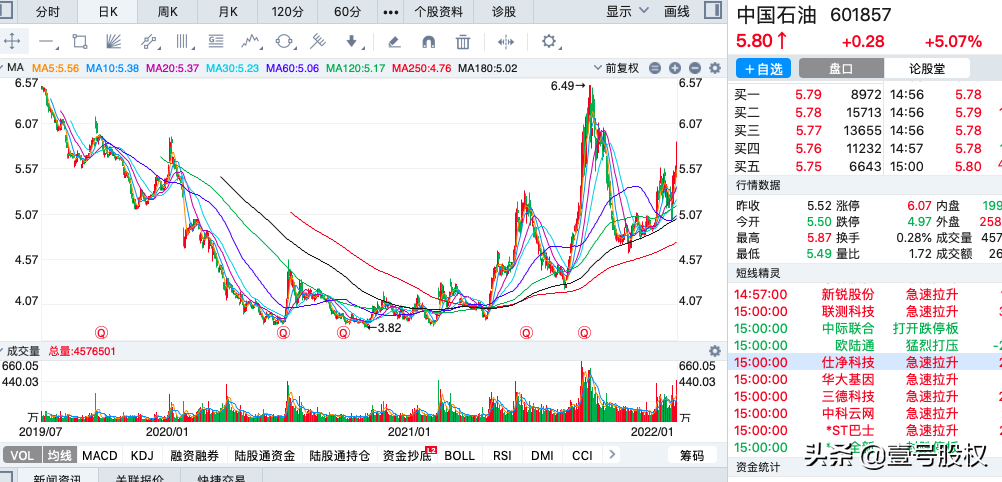
Task: Switch to the 分时 intraday tab
Action: click(x=47, y=12)
